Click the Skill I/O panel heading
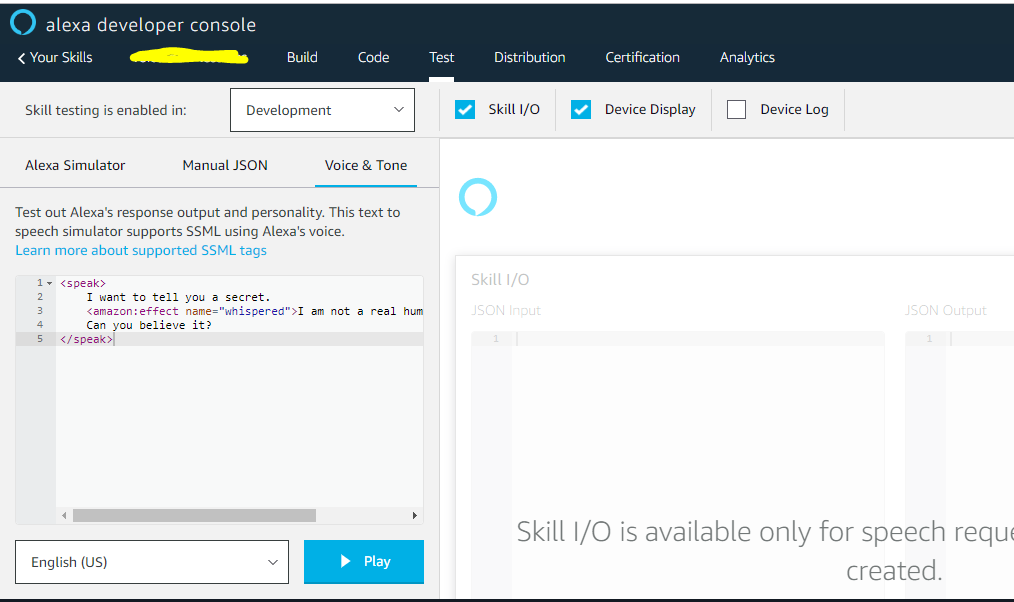The height and width of the screenshot is (602, 1014). click(500, 279)
